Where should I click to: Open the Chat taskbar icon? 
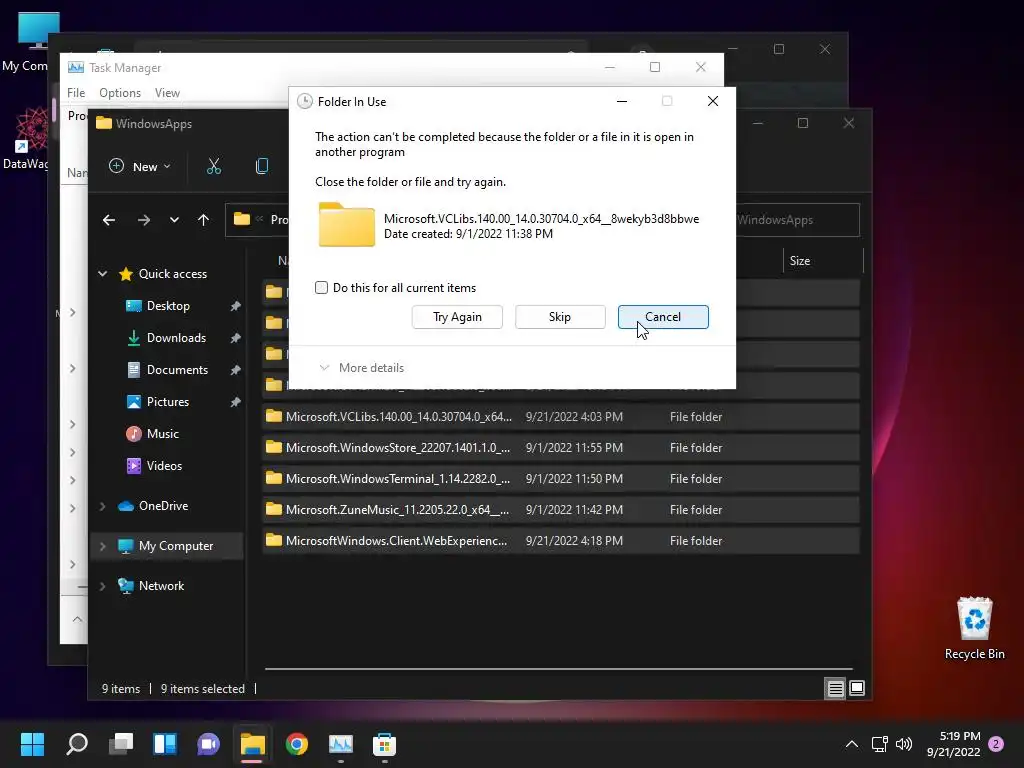pyautogui.click(x=208, y=744)
